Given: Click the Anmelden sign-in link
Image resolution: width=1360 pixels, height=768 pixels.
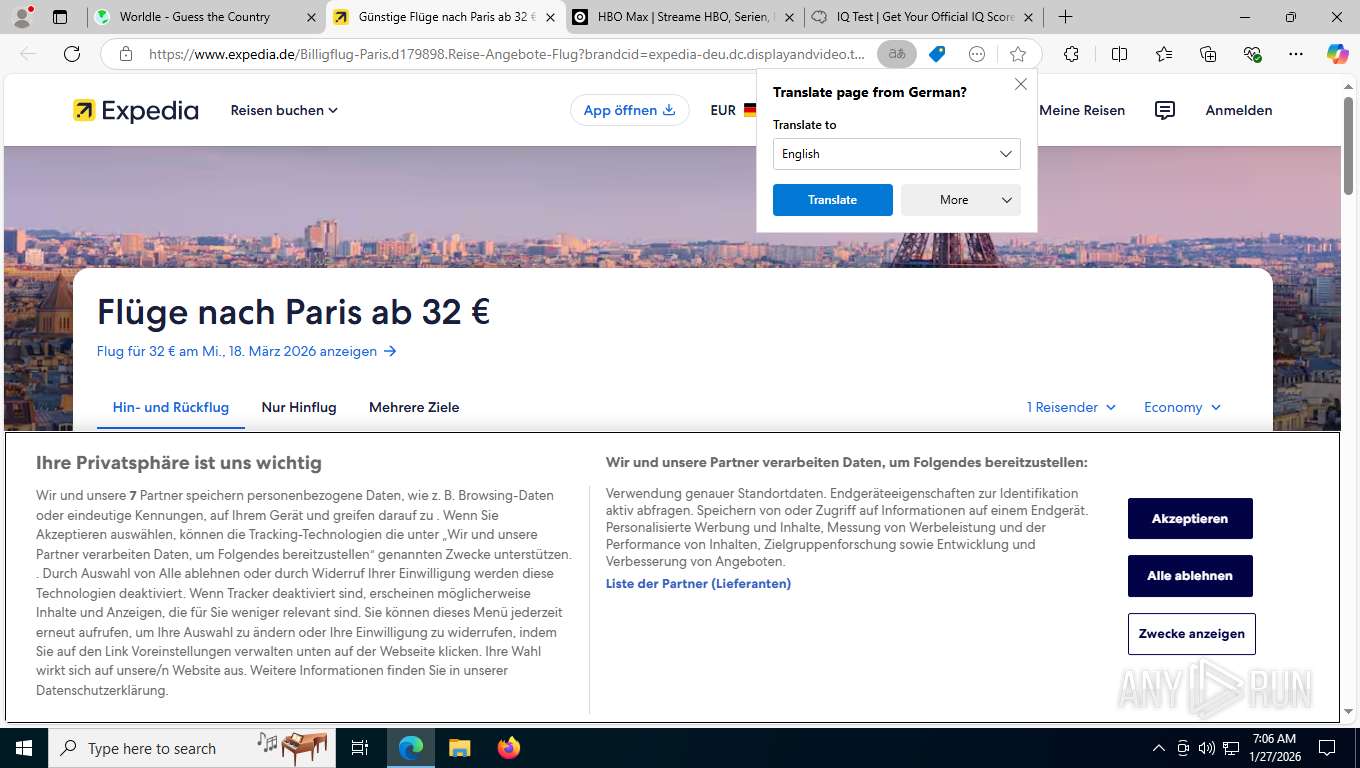Looking at the screenshot, I should (x=1239, y=110).
